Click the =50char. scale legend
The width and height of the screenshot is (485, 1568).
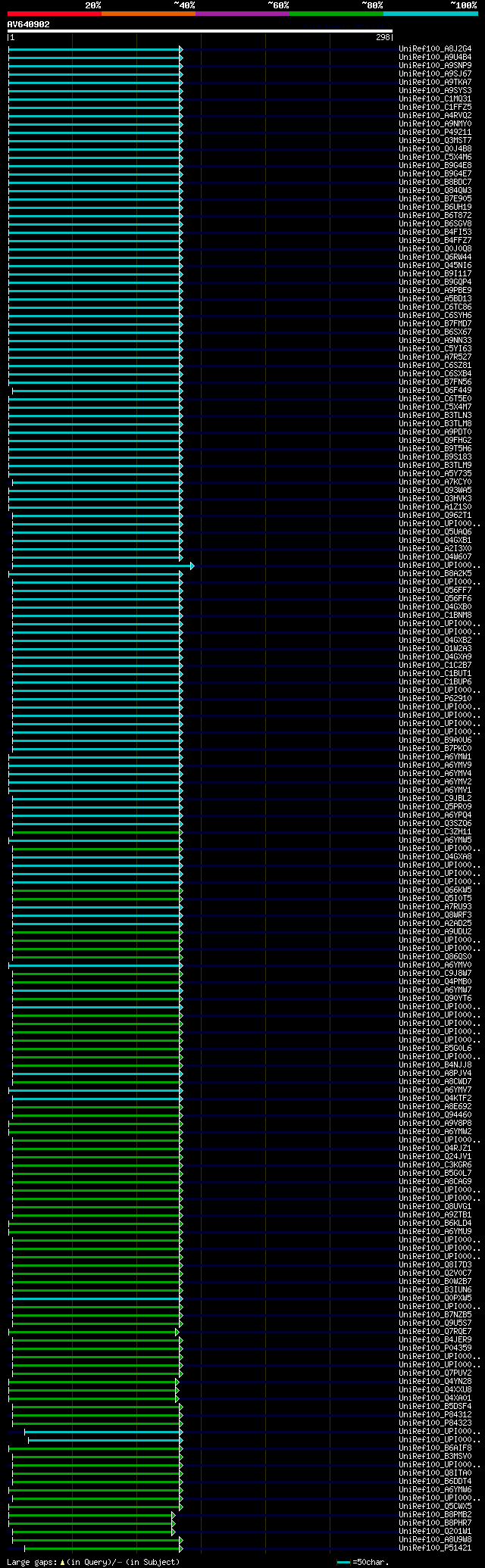363,1562
